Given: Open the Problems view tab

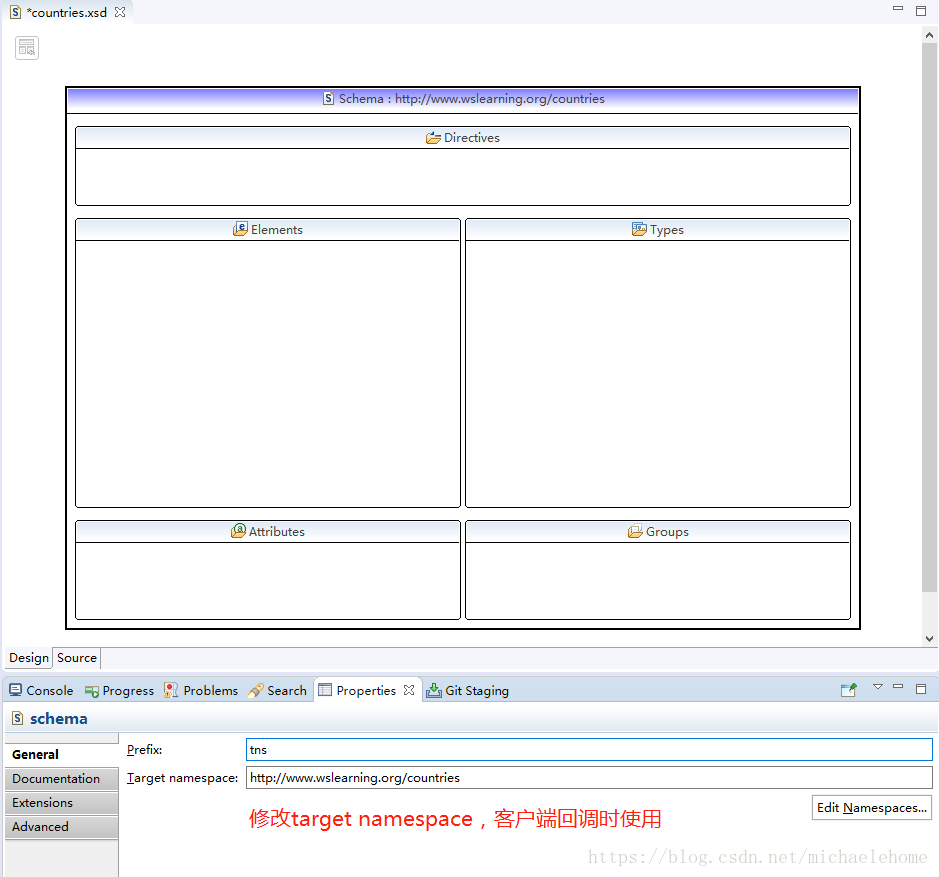Looking at the screenshot, I should [x=201, y=691].
